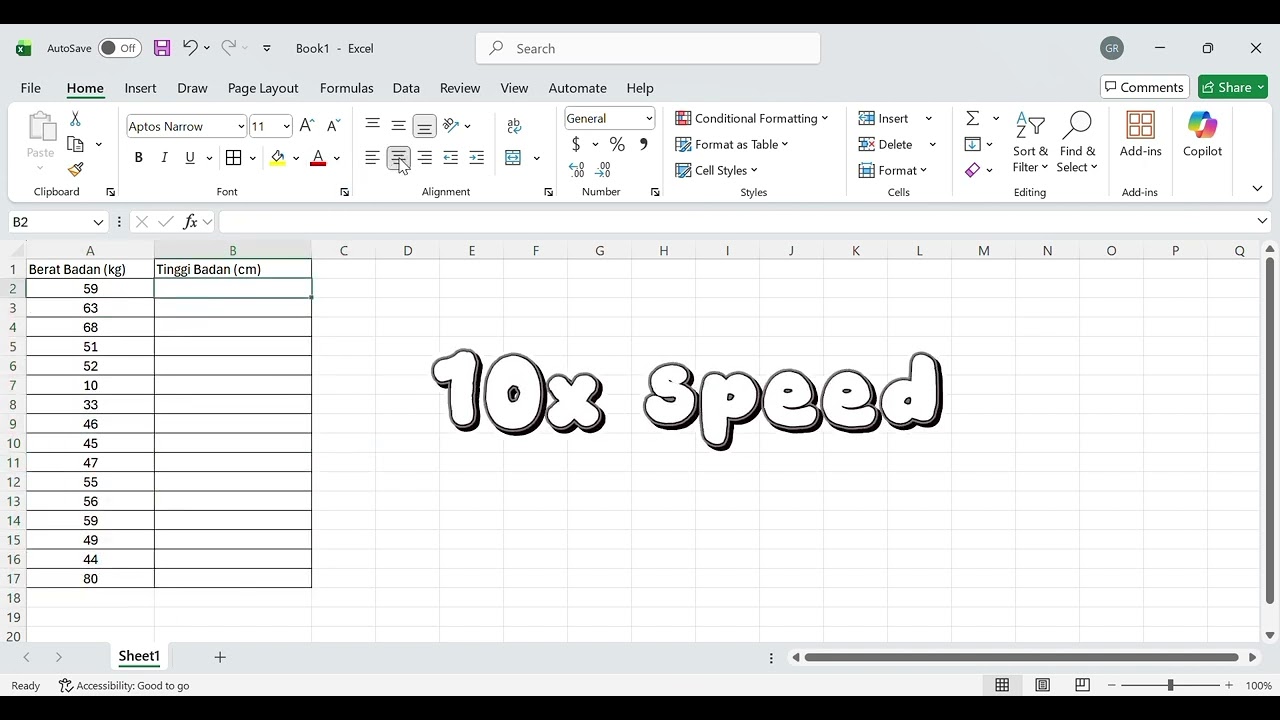
Task: Select Normal view in status bar
Action: pyautogui.click(x=1002, y=685)
